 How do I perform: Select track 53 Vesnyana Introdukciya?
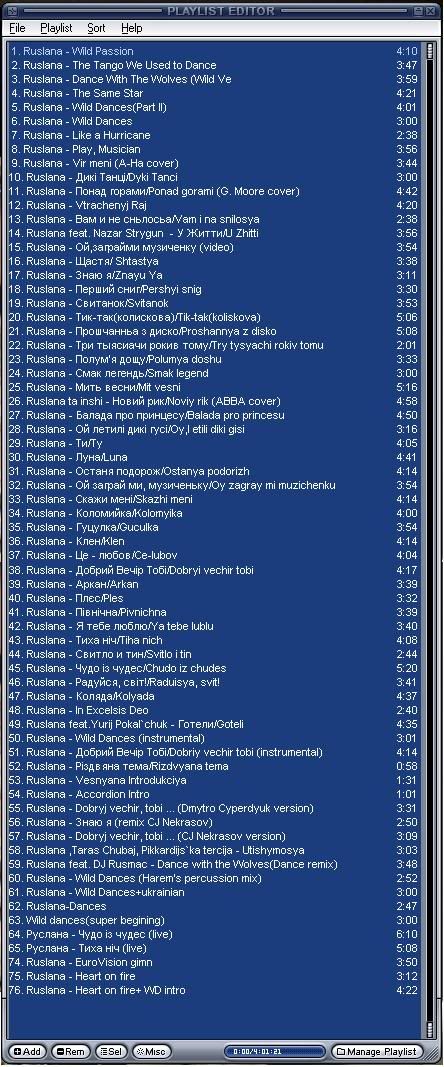tap(215, 780)
